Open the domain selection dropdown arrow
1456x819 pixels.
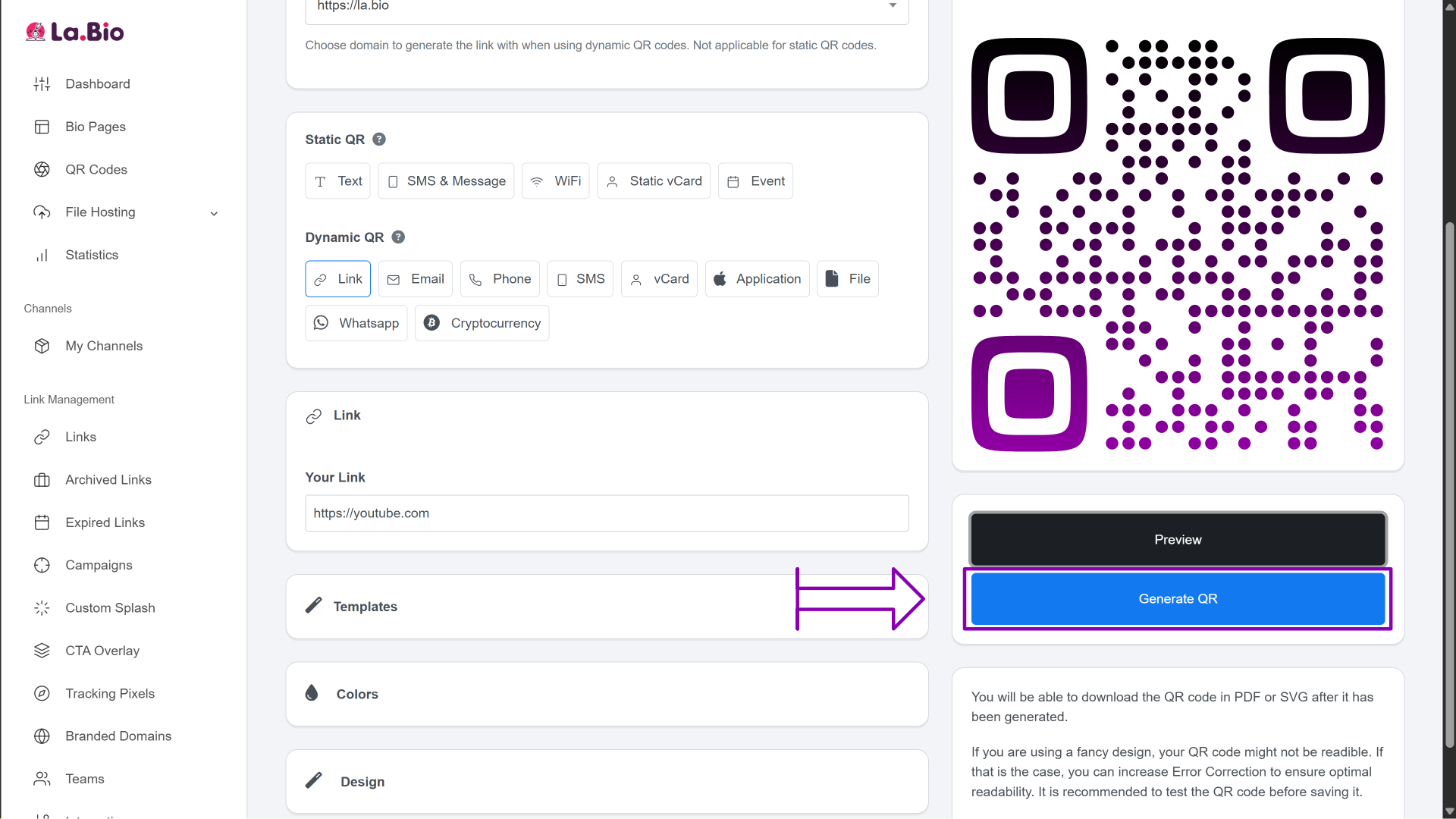[893, 6]
